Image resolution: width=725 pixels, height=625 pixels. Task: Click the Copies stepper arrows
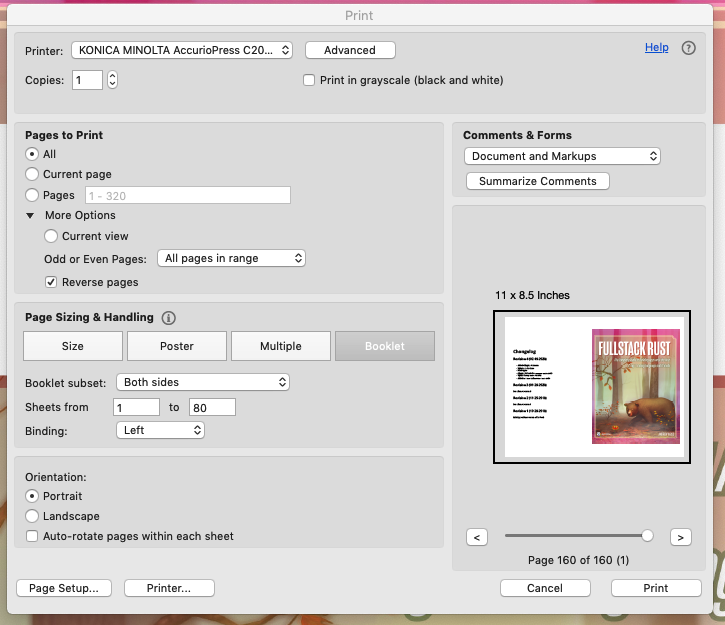112,80
